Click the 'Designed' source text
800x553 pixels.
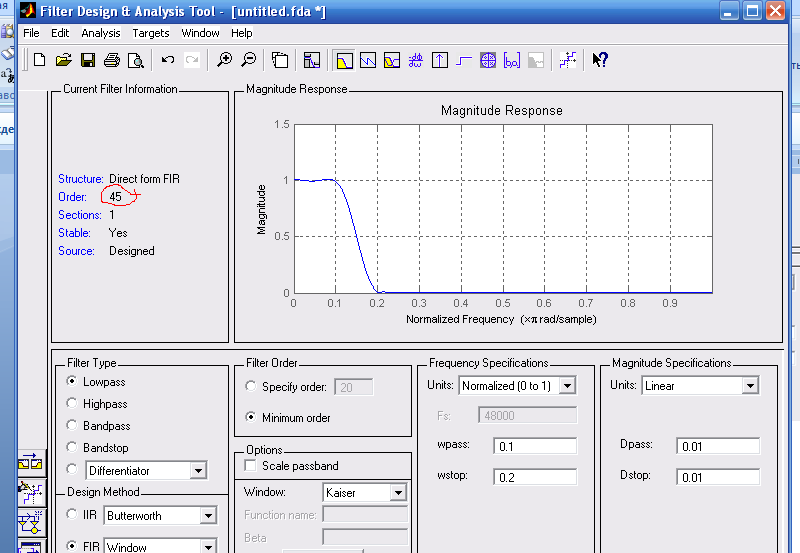(132, 251)
